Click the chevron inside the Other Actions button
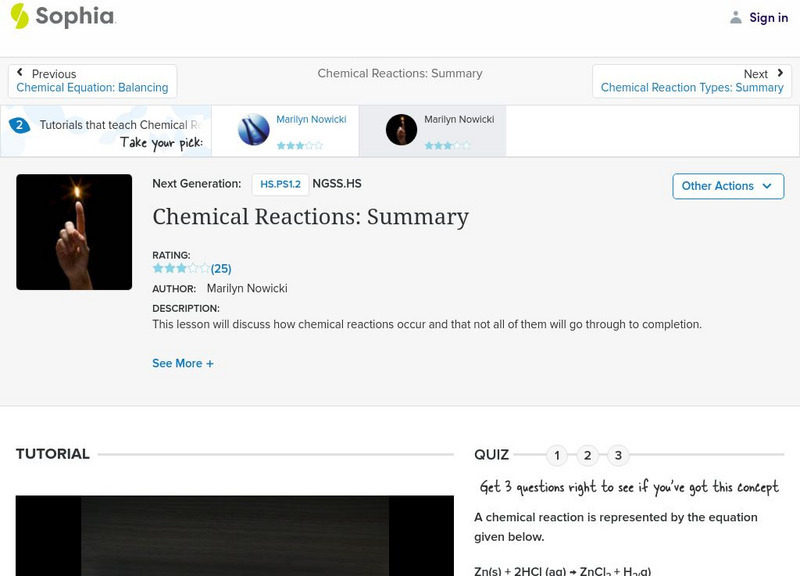Image resolution: width=800 pixels, height=576 pixels. [x=767, y=186]
